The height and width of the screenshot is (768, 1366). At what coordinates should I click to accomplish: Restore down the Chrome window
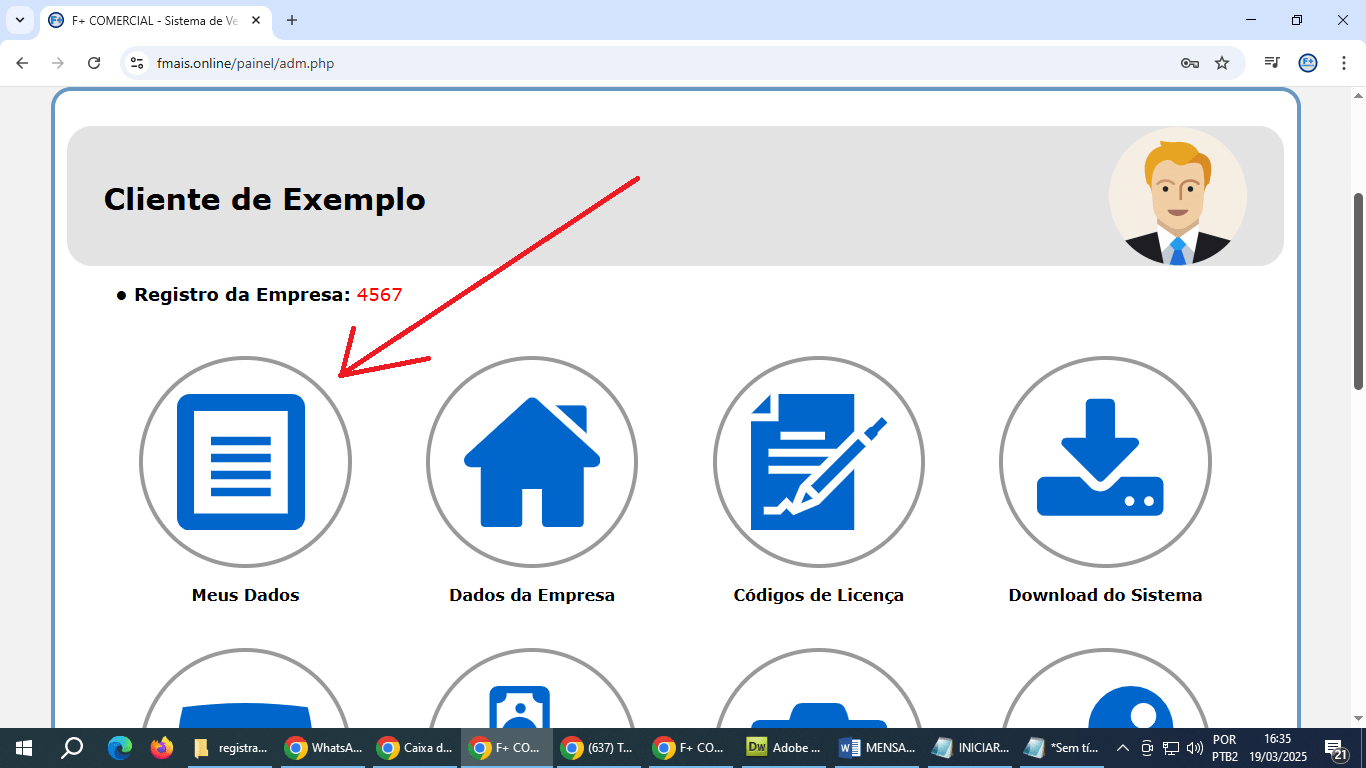point(1297,20)
